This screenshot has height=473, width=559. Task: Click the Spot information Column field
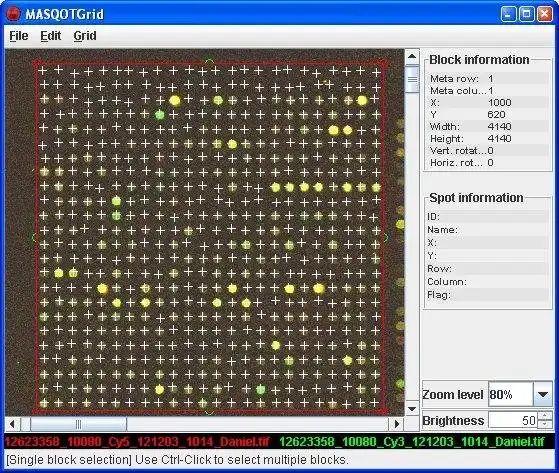point(488,282)
